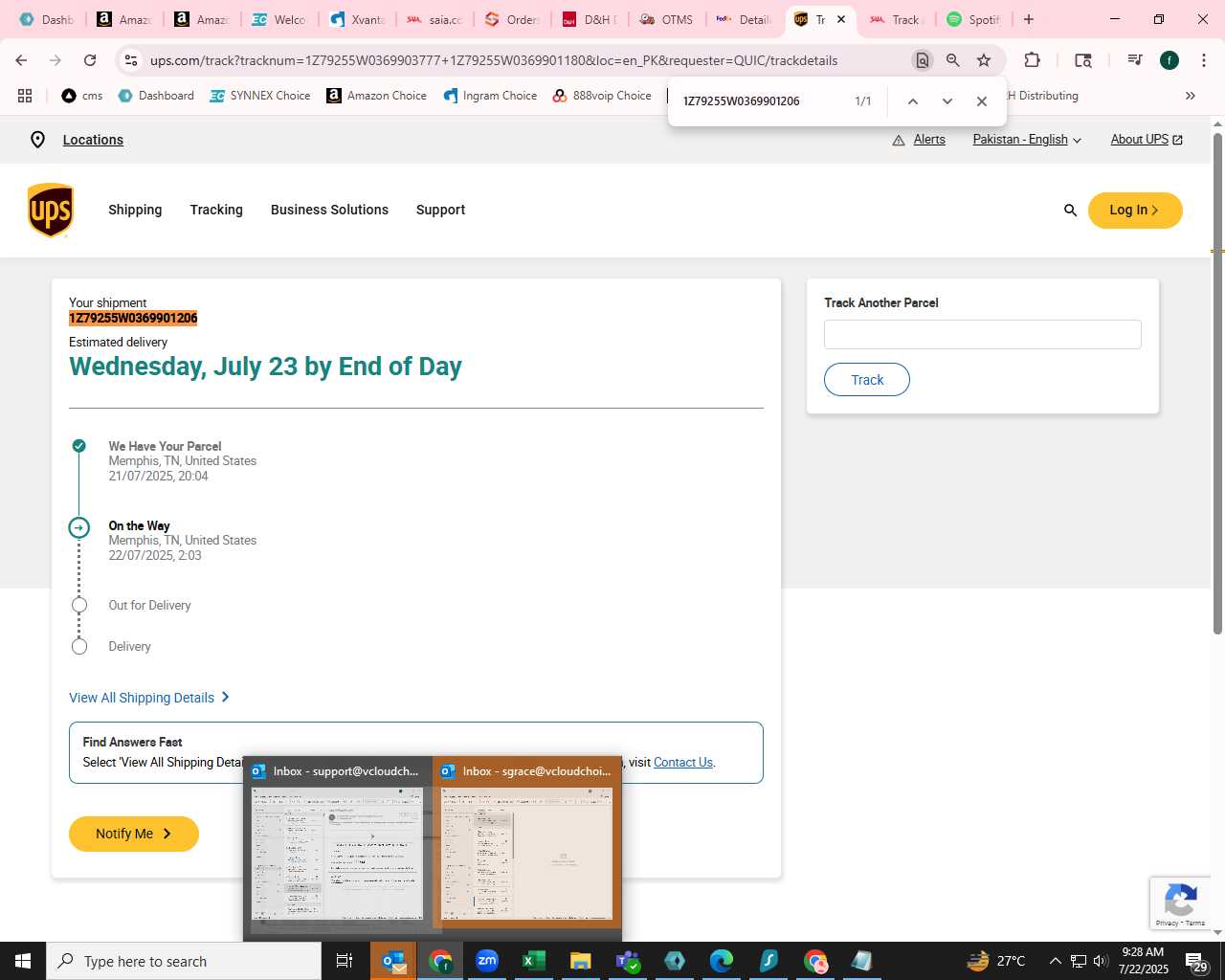The width and height of the screenshot is (1225, 980).
Task: Open Windows Start menu
Action: tap(23, 961)
